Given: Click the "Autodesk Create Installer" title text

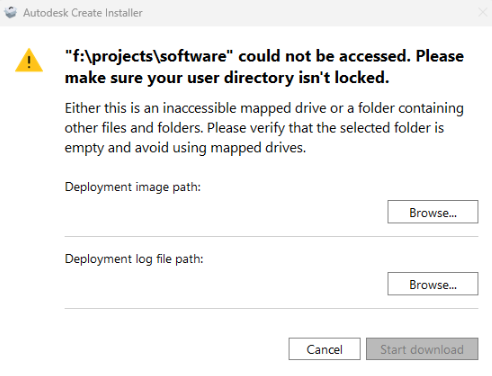Looking at the screenshot, I should point(83,13).
